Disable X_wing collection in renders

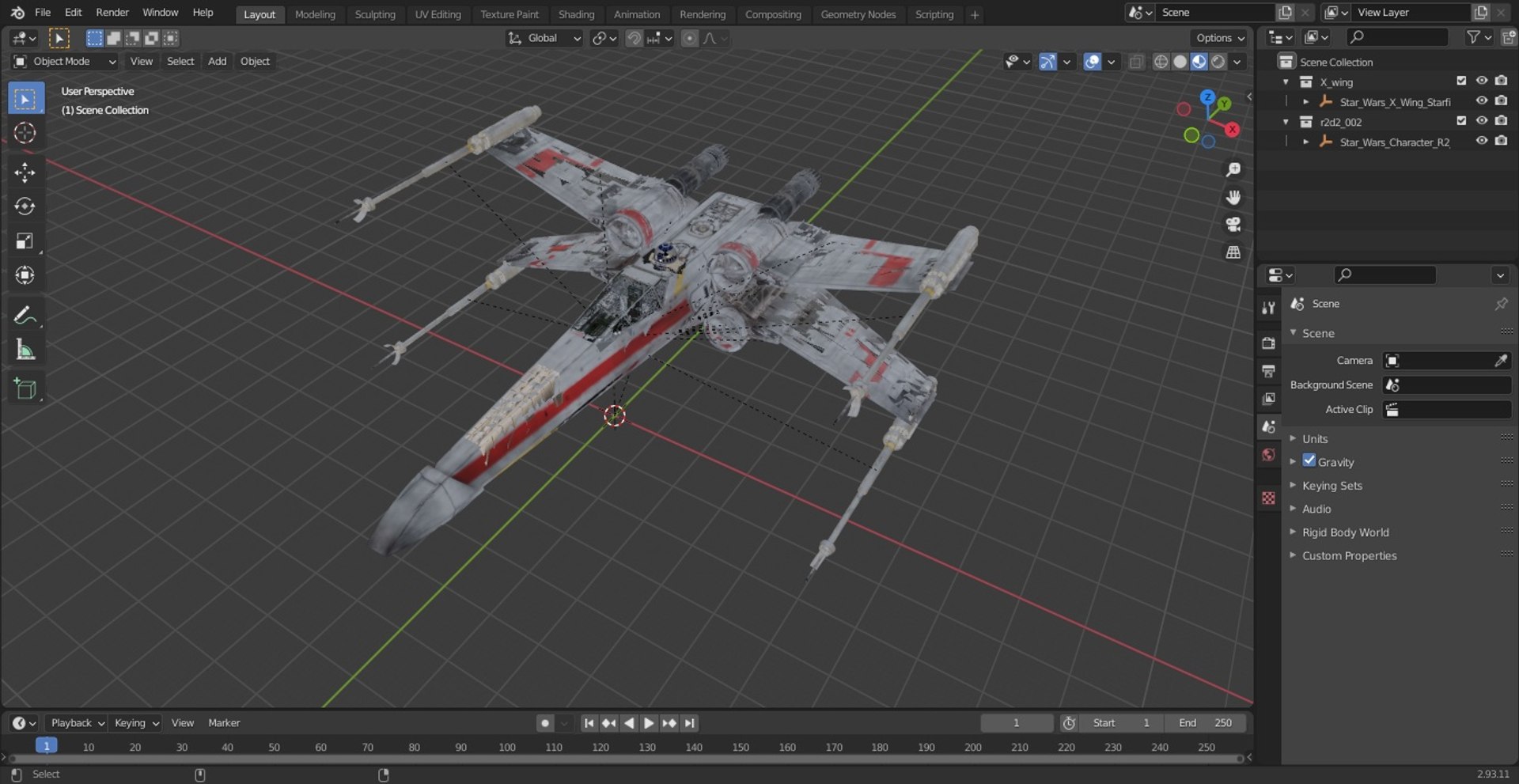(1501, 81)
